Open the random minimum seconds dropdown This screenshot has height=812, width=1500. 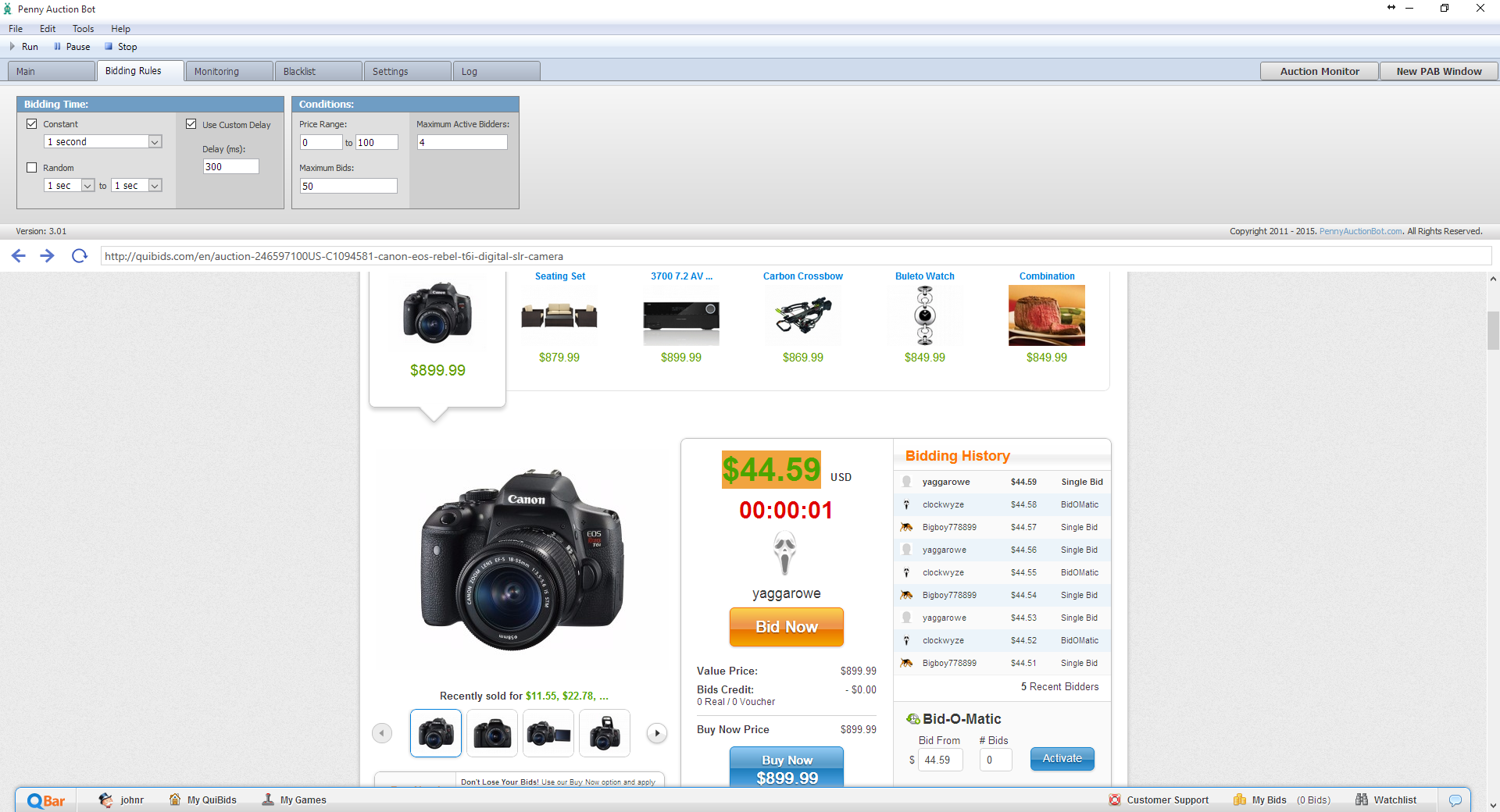69,185
